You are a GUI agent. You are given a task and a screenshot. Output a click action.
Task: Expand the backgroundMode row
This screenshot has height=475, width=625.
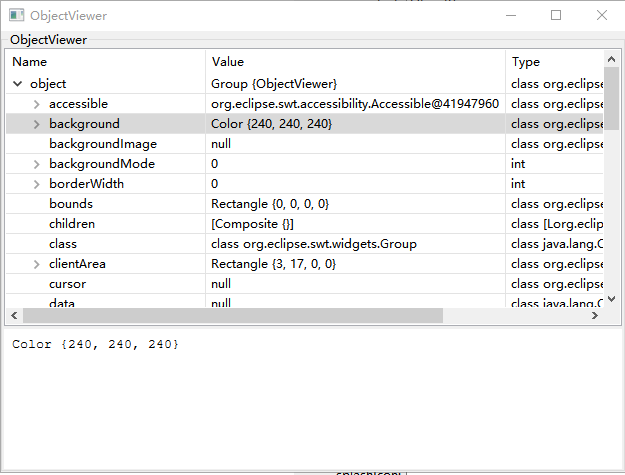tap(37, 164)
